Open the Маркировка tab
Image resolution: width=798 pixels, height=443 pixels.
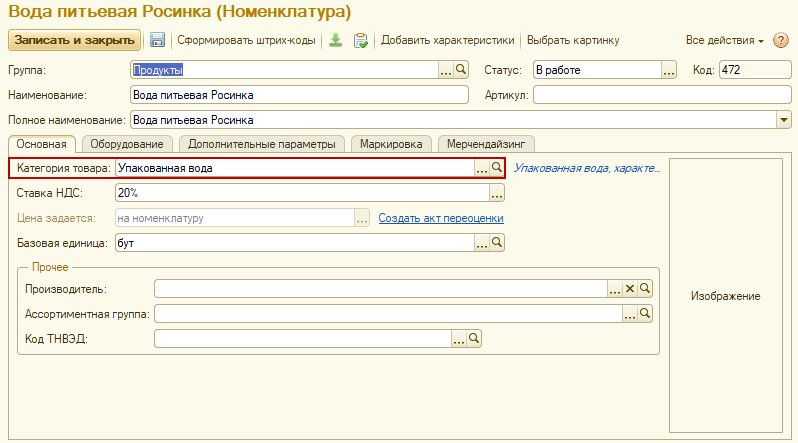click(391, 144)
